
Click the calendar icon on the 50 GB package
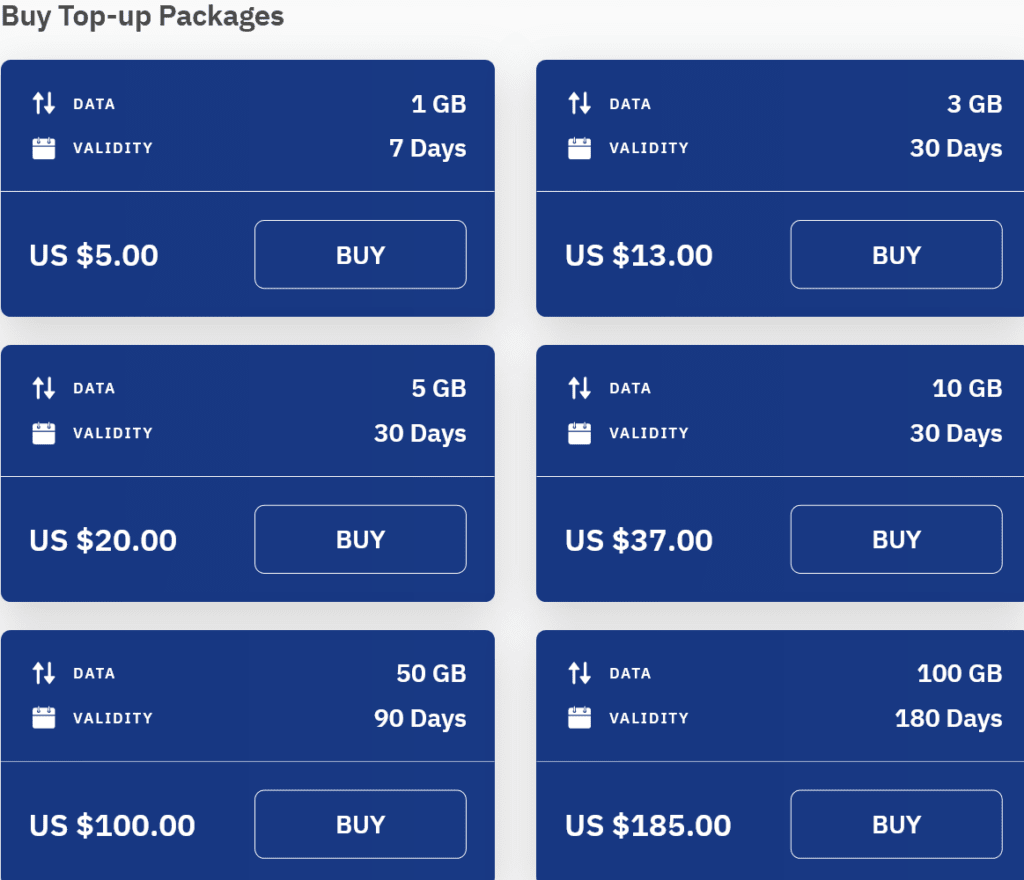(x=44, y=718)
